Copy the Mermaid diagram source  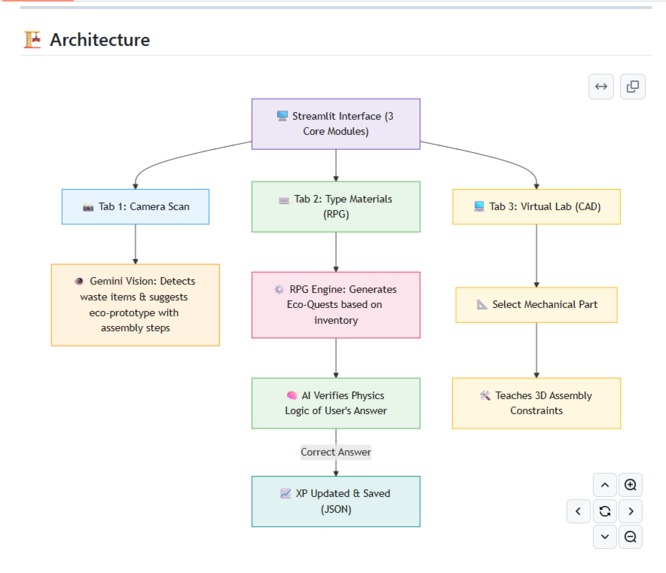[x=632, y=87]
